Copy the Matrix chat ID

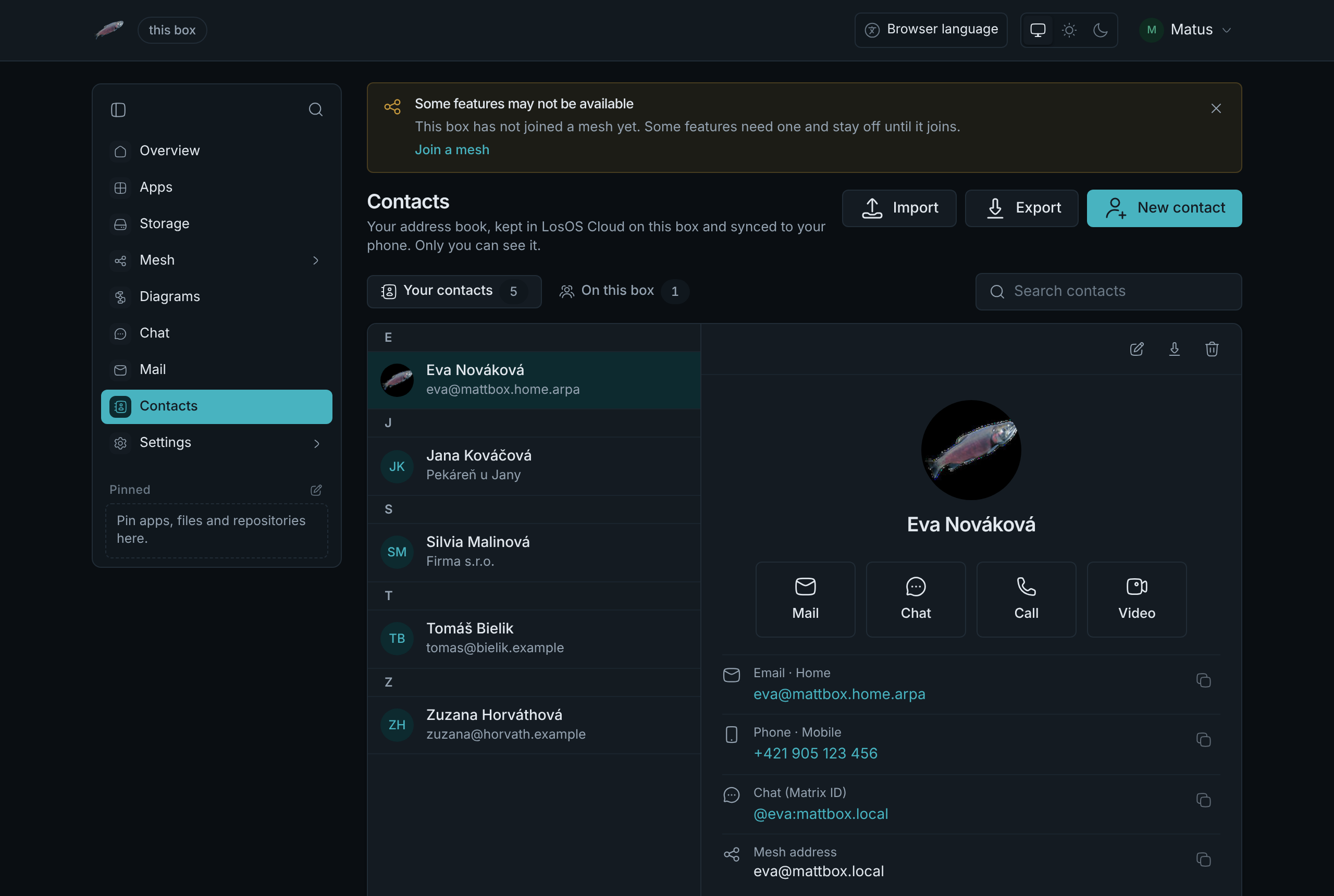pos(1204,801)
